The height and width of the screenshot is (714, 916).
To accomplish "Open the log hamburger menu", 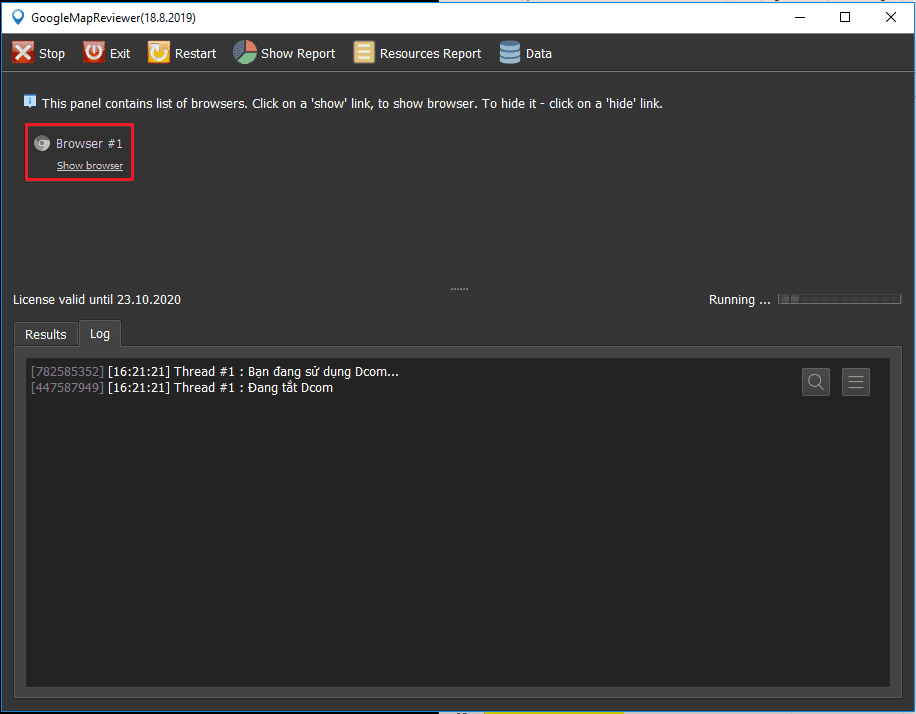I will [x=856, y=381].
